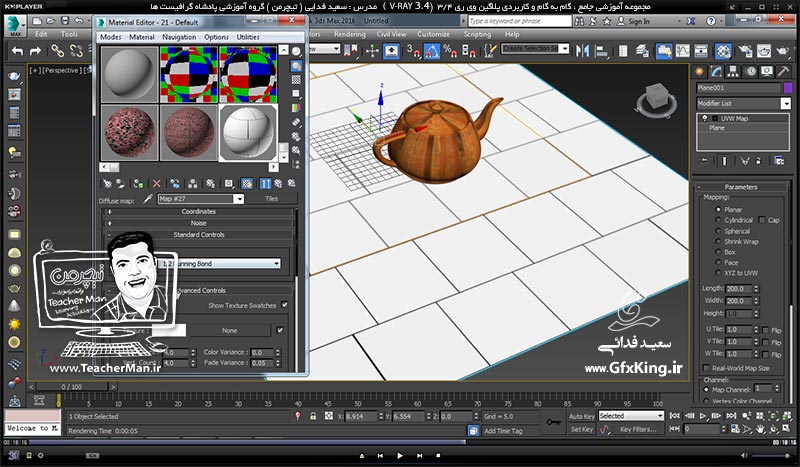Click the Mirror tool icon
The width and height of the screenshot is (800, 467).
[x=583, y=51]
